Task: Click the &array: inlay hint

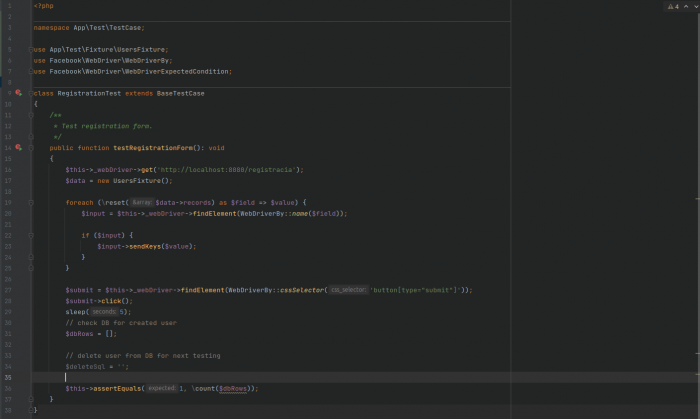Action: [x=142, y=202]
